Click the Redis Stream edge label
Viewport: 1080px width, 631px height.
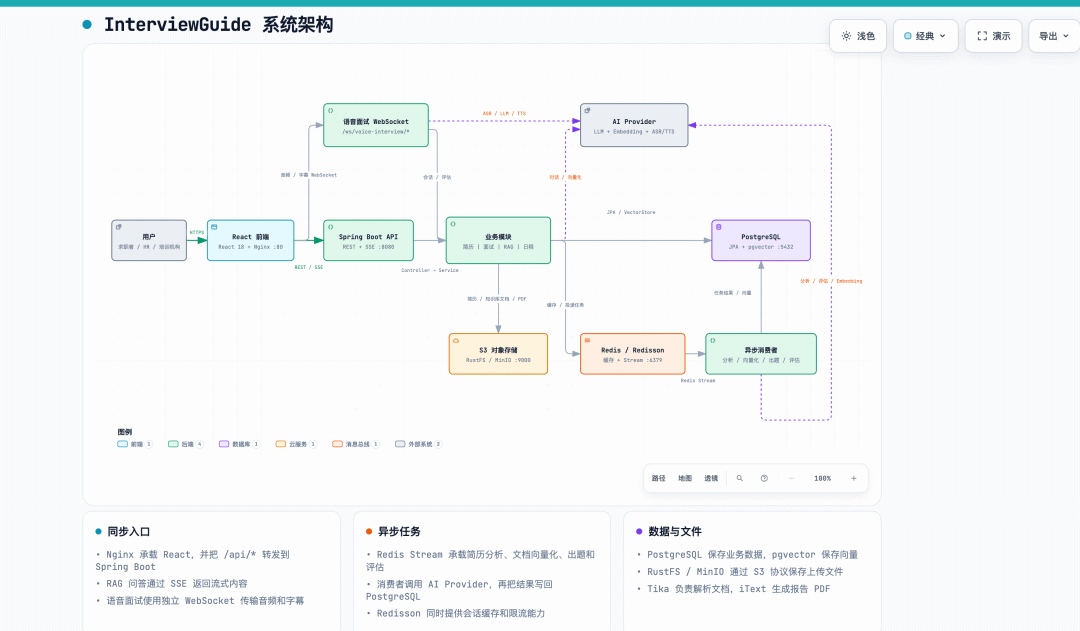pos(698,380)
